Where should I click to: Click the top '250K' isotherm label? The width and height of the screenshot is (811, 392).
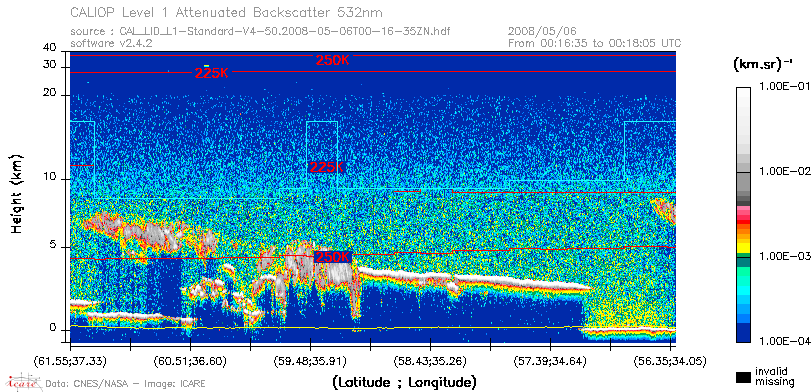(333, 60)
